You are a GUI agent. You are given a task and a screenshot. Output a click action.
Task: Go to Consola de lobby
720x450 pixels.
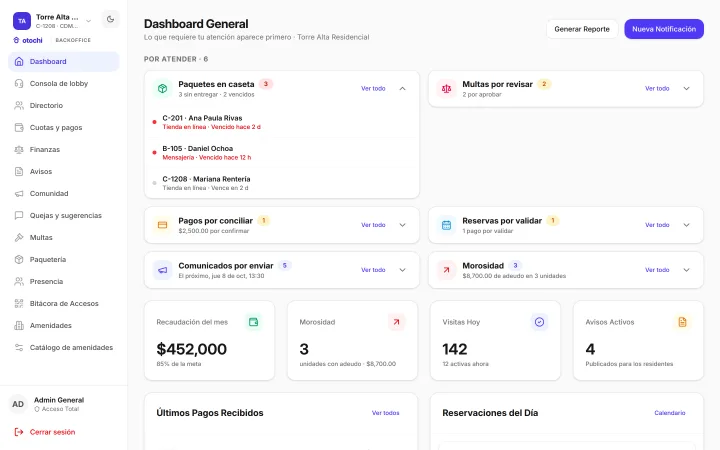tap(64, 84)
